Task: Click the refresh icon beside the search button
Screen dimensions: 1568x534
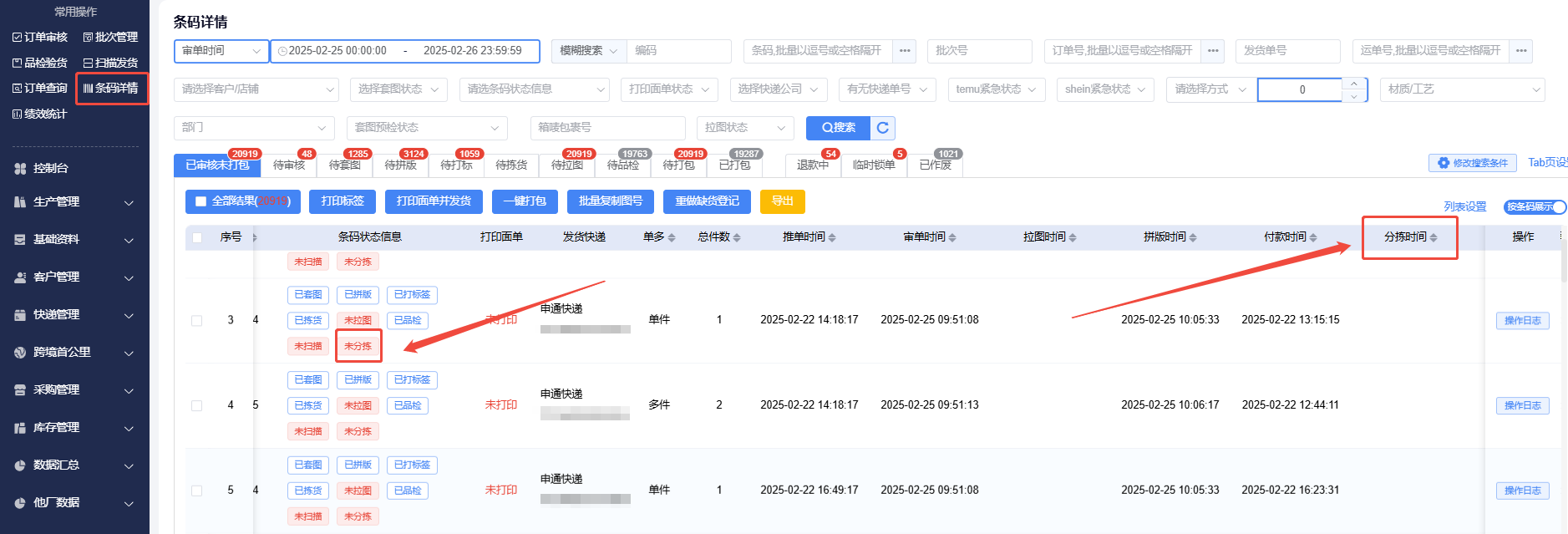Action: 883,128
